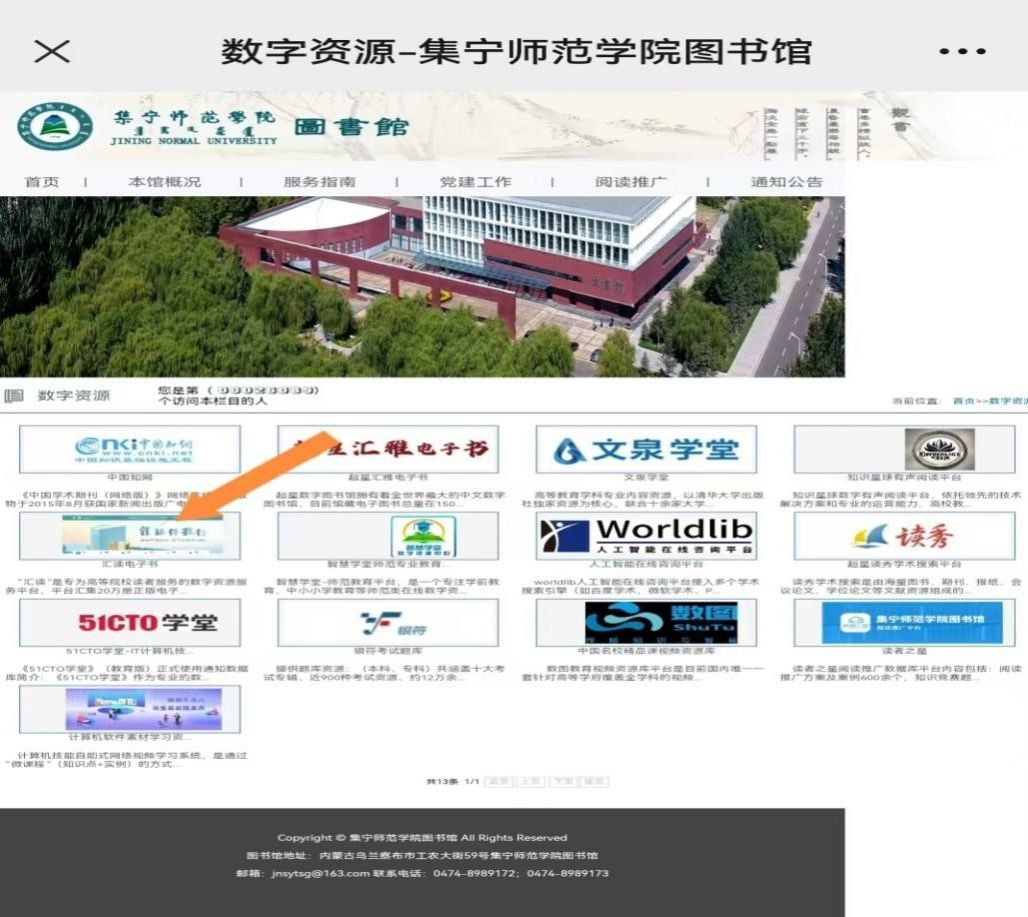1028x917 pixels.
Task: Open the three-dot more options menu
Action: [x=962, y=51]
